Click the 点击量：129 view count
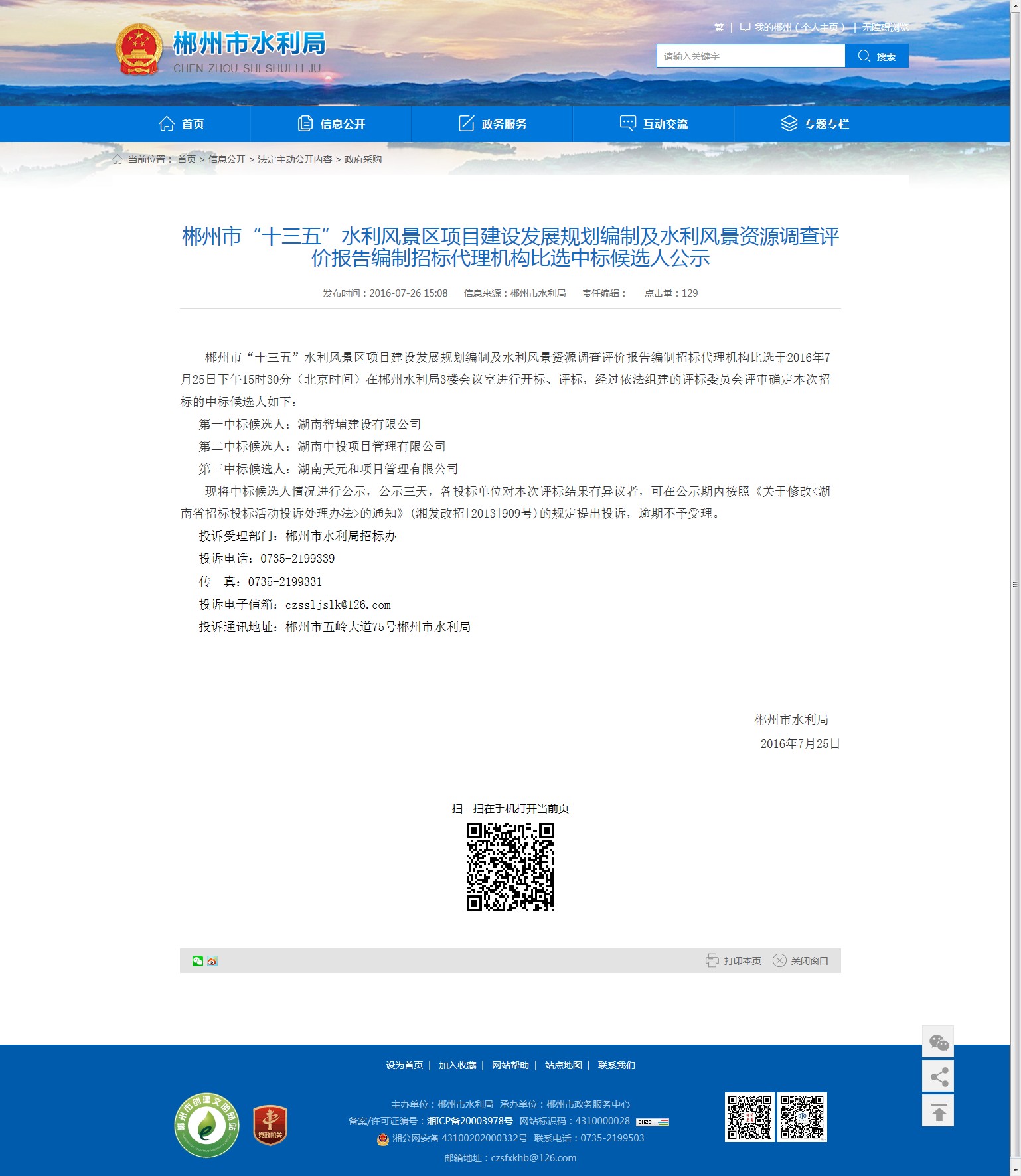 pos(671,293)
